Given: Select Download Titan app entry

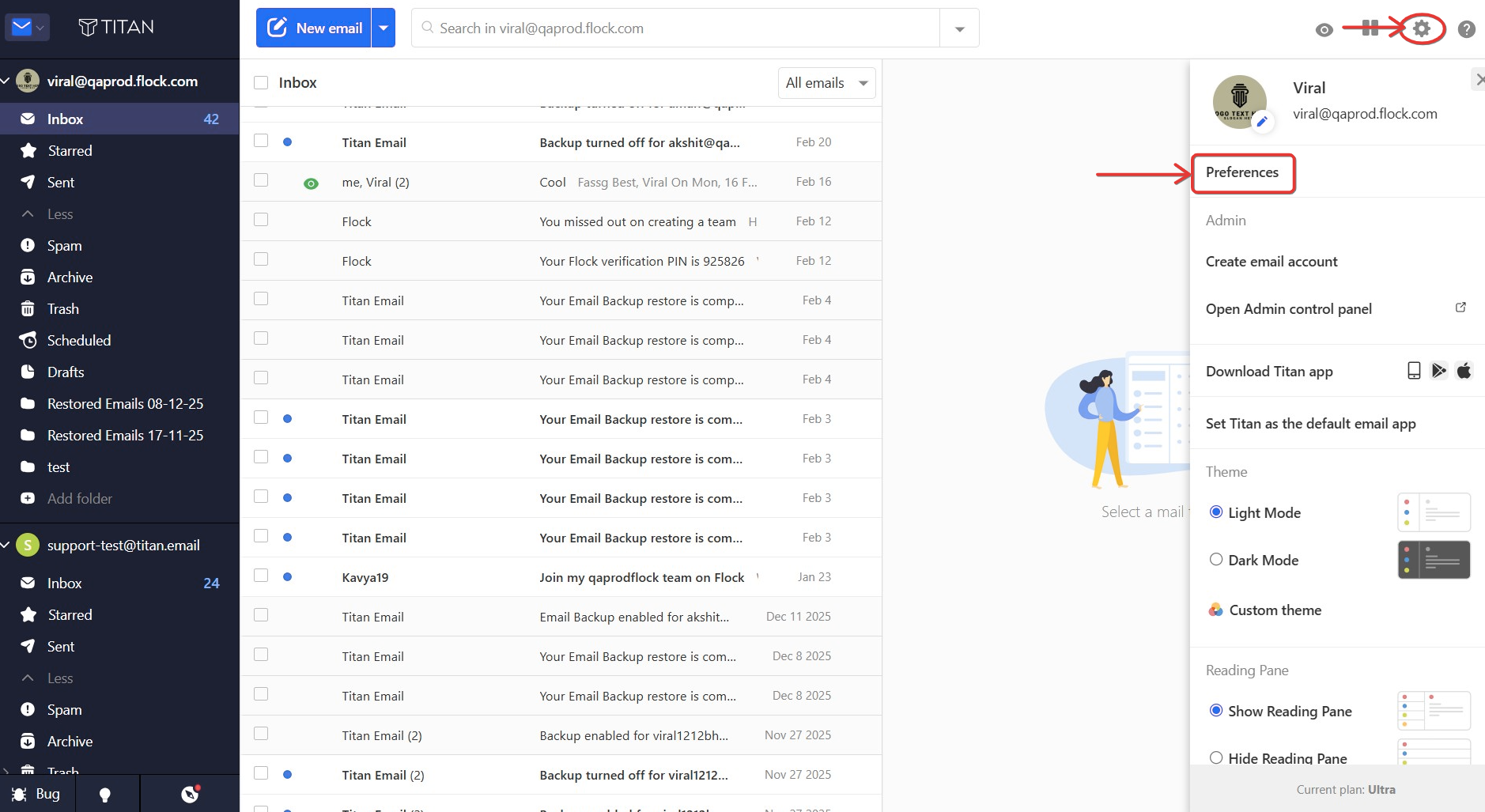Looking at the screenshot, I should (x=1269, y=372).
